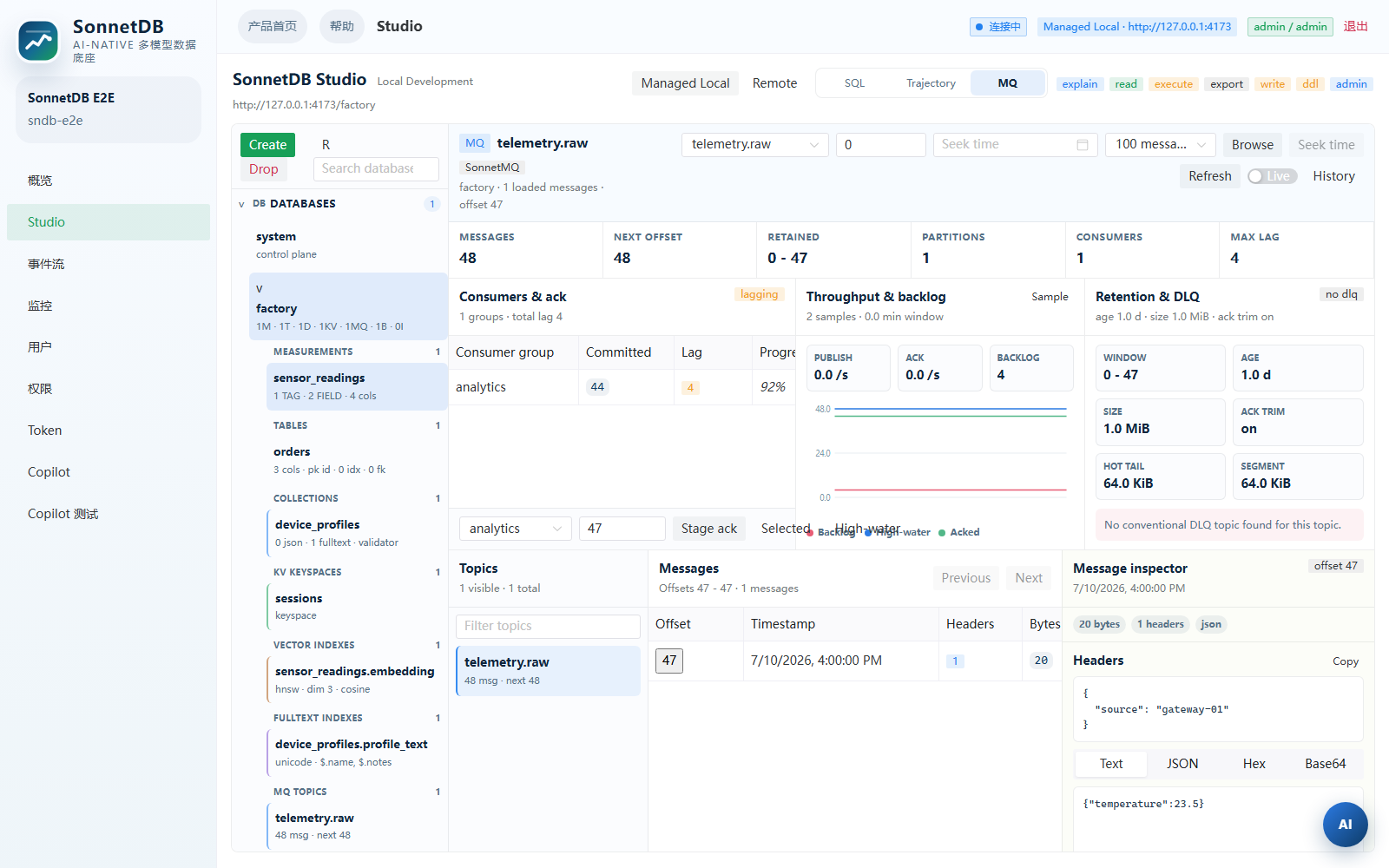Open 概览 in the sidebar
Screen dimensions: 1389x868
(109, 181)
